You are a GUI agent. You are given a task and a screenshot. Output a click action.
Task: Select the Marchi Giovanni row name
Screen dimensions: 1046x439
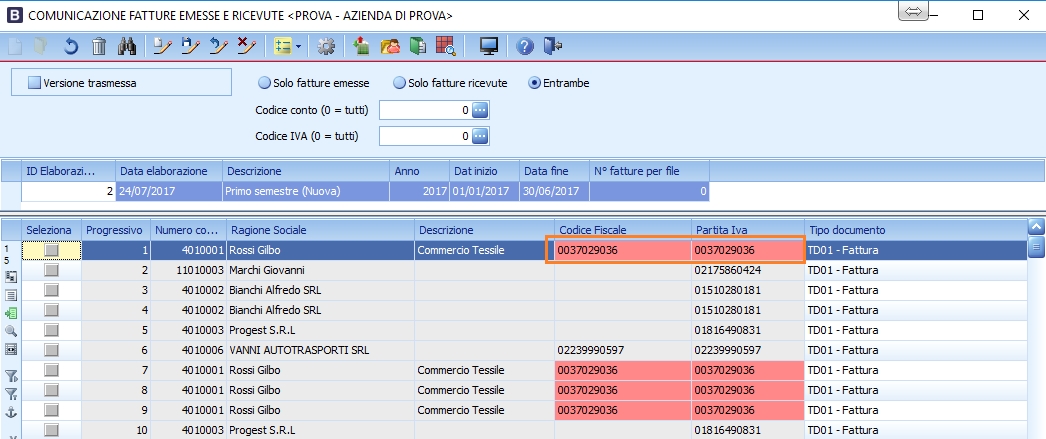click(266, 270)
